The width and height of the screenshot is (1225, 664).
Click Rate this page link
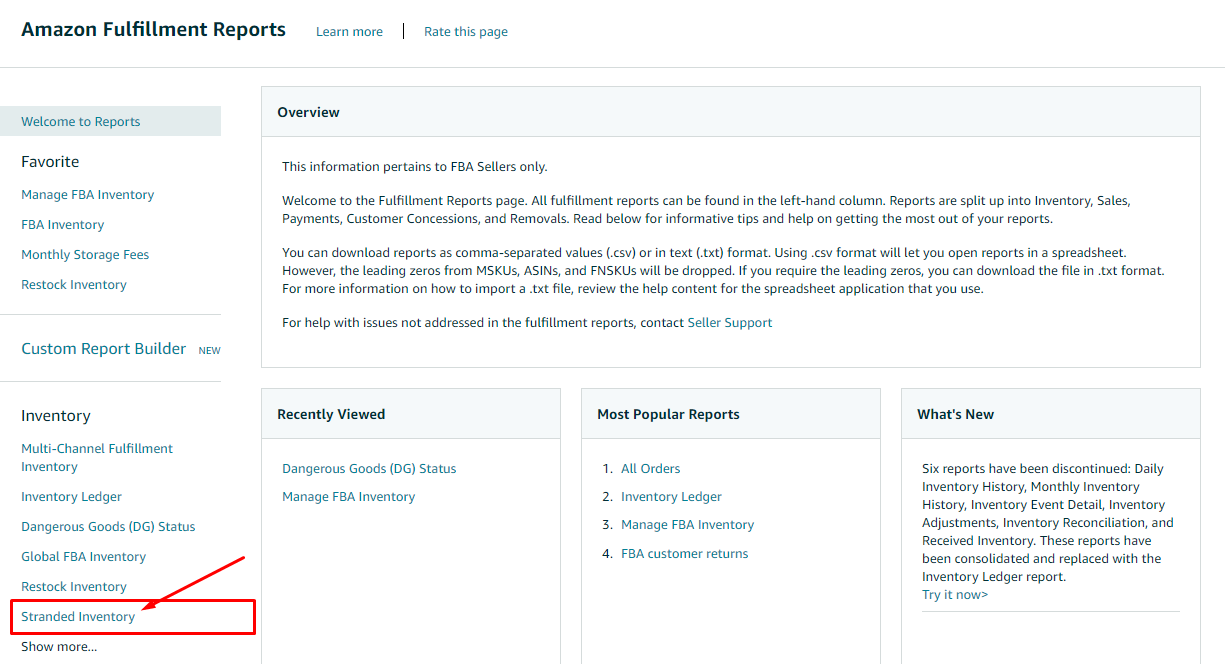point(466,31)
